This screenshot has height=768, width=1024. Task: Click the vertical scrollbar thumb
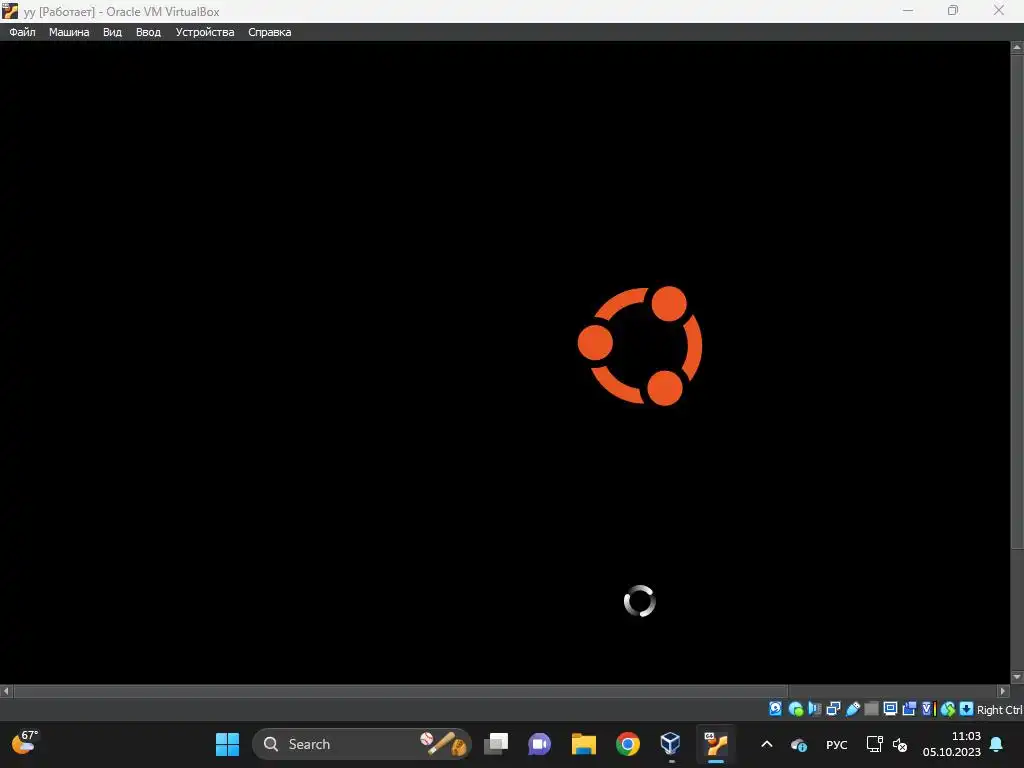click(x=1017, y=302)
